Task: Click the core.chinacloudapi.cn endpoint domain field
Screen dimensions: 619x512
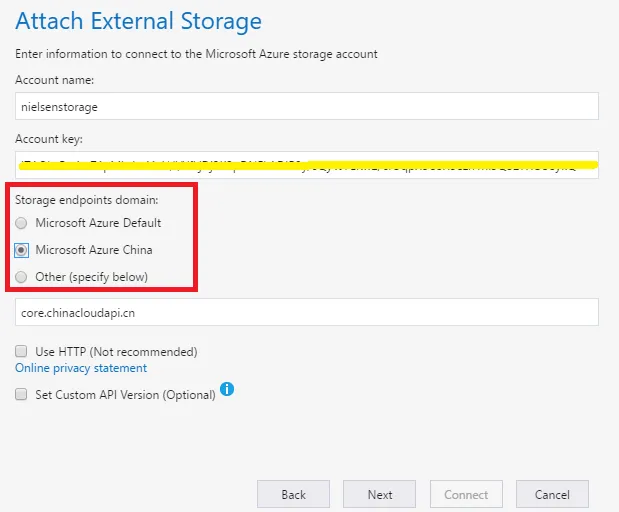Action: pyautogui.click(x=306, y=312)
